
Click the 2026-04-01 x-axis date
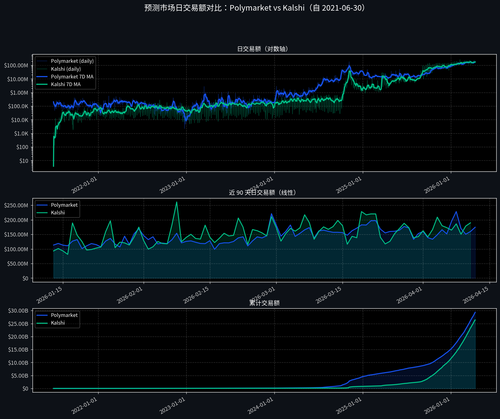point(409,295)
